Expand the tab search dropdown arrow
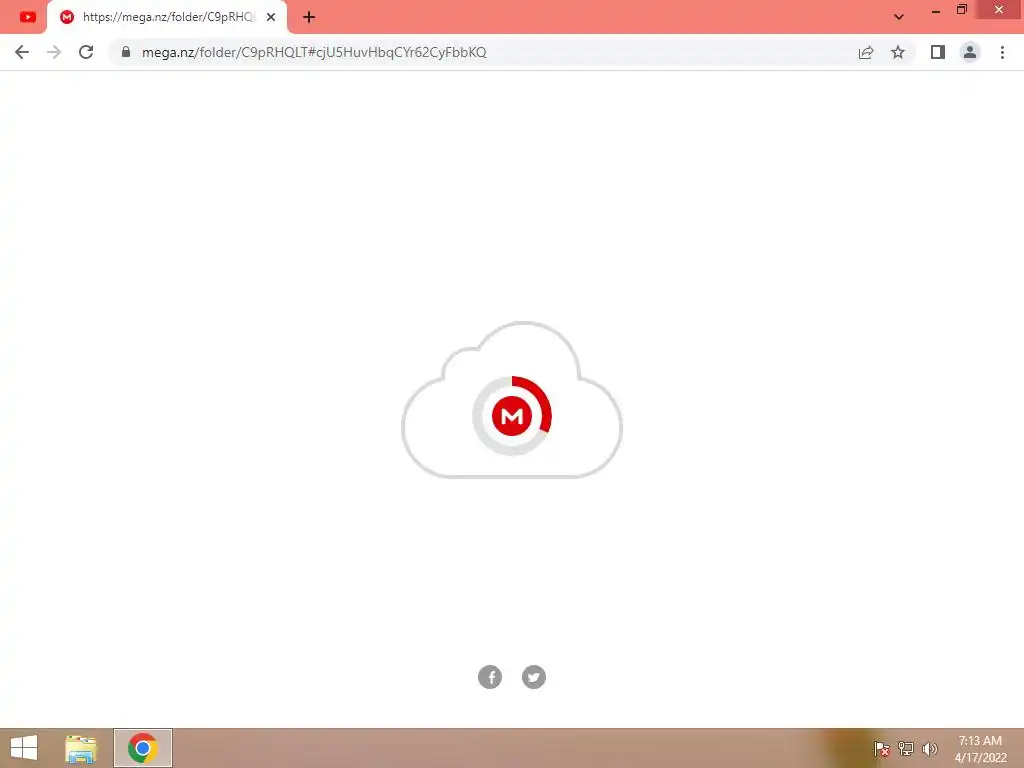The width and height of the screenshot is (1024, 768). click(899, 17)
